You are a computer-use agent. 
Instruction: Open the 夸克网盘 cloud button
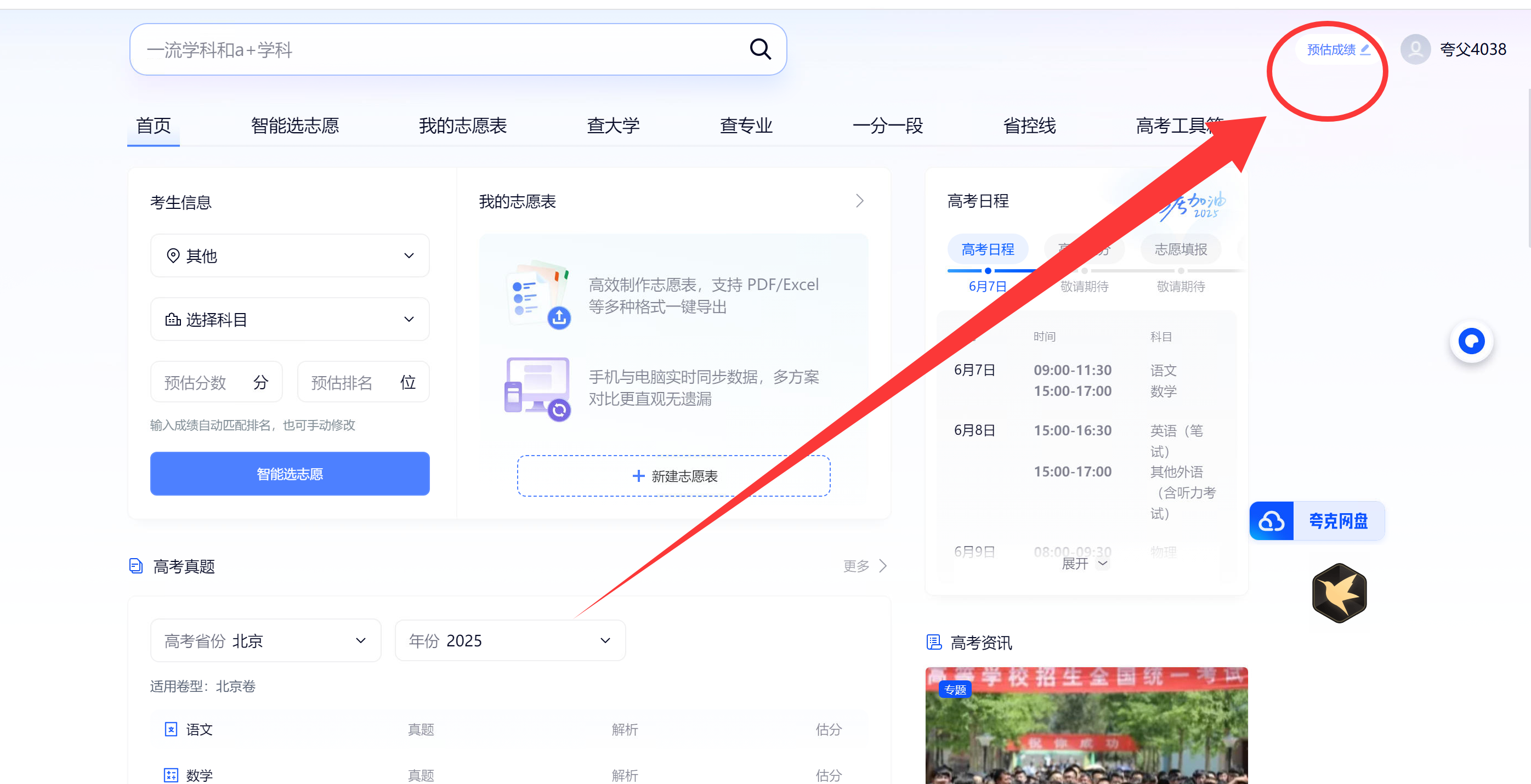click(1317, 521)
